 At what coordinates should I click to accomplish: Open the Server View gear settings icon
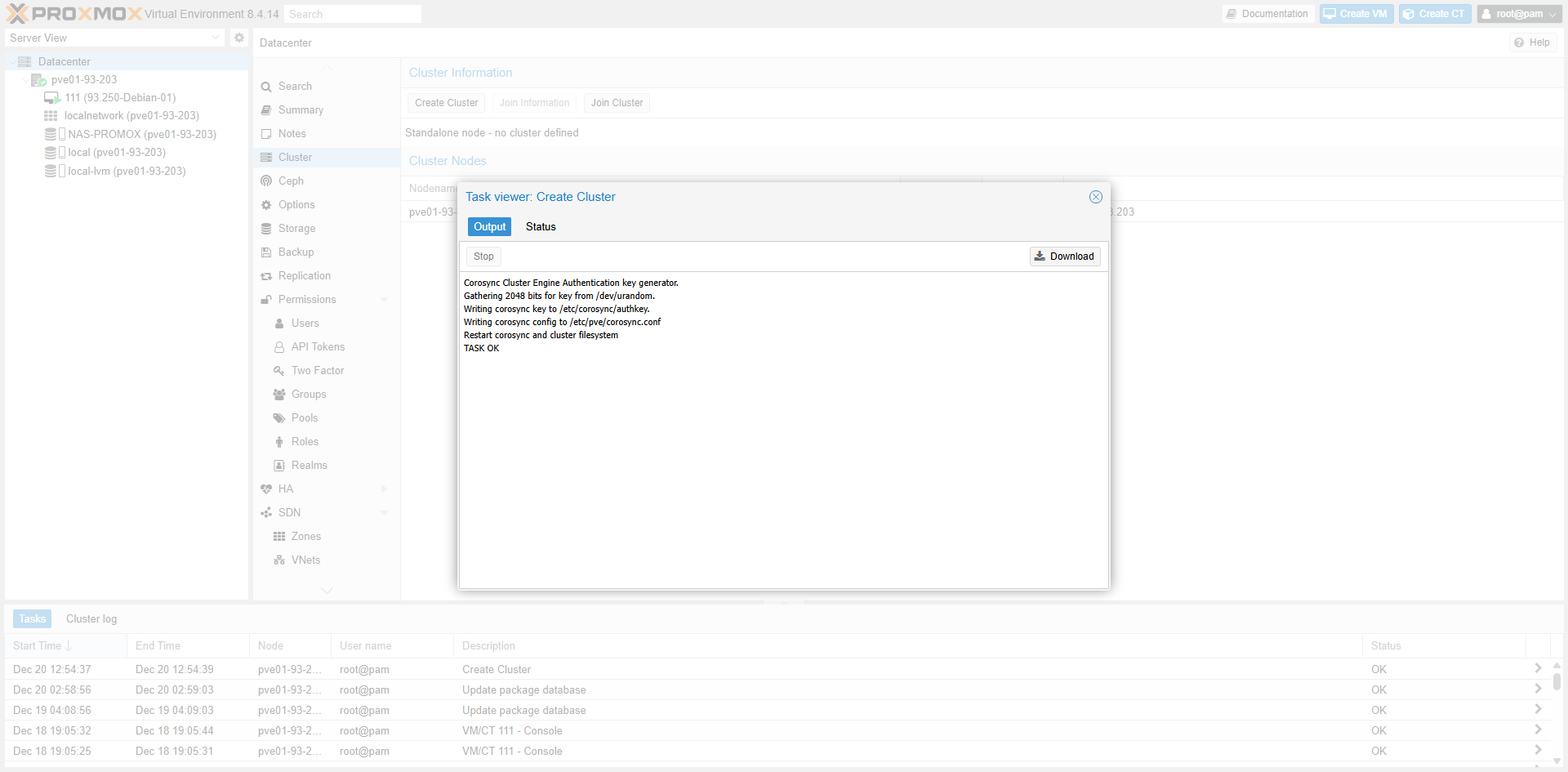(x=239, y=38)
